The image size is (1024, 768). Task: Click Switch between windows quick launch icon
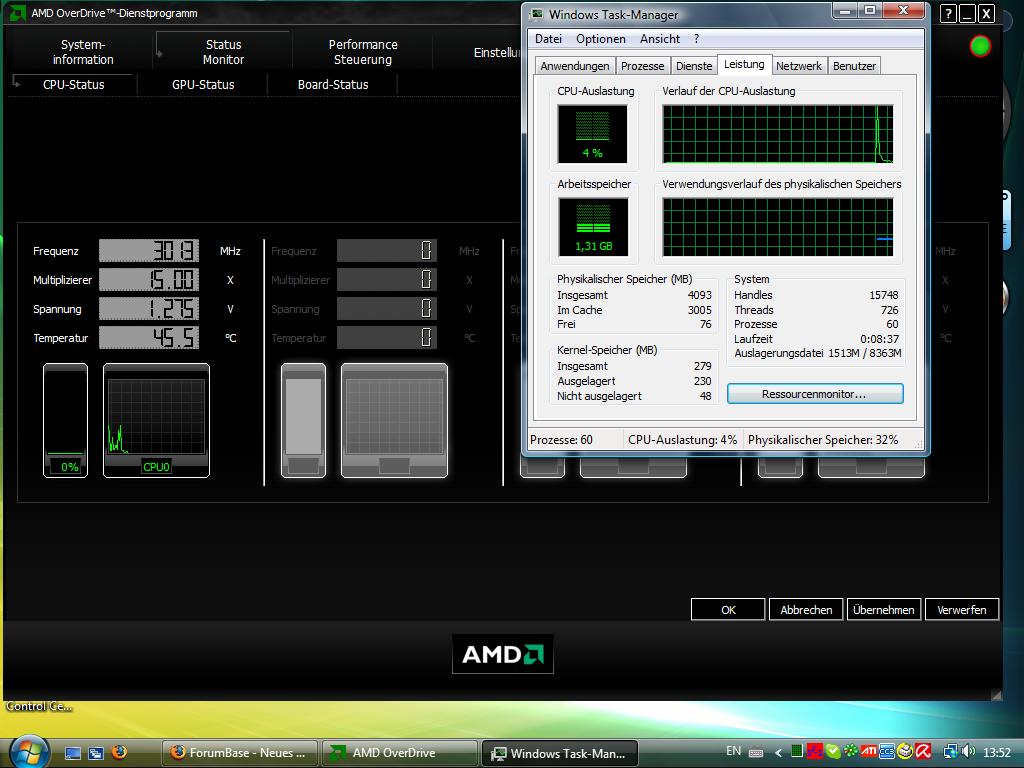click(x=95, y=753)
